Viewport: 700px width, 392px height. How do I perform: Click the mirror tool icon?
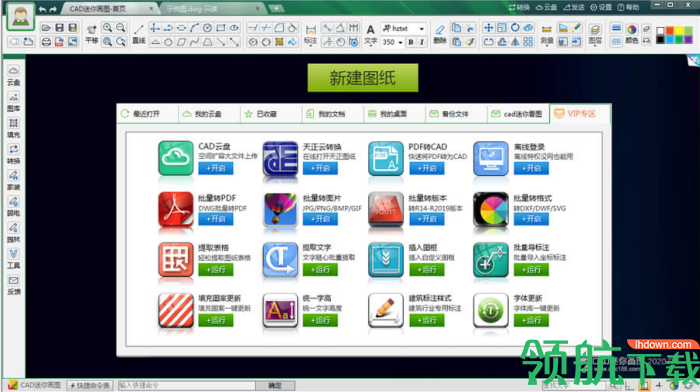click(x=515, y=42)
